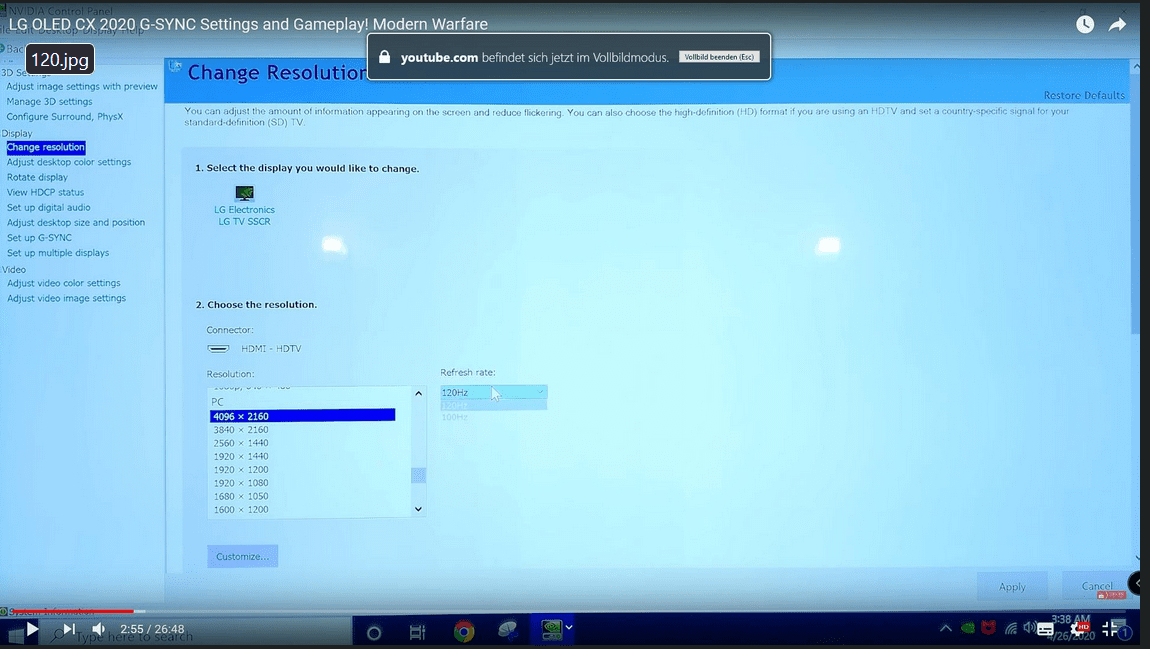
Task: Open Task View on the taskbar
Action: tap(417, 632)
